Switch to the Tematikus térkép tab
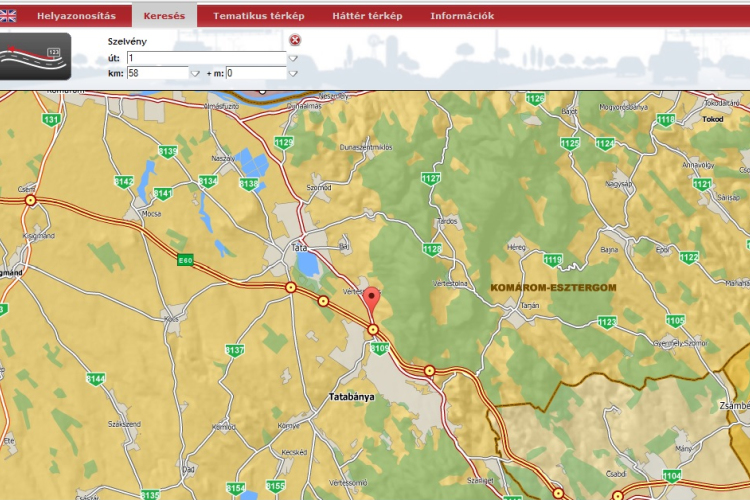 click(258, 16)
